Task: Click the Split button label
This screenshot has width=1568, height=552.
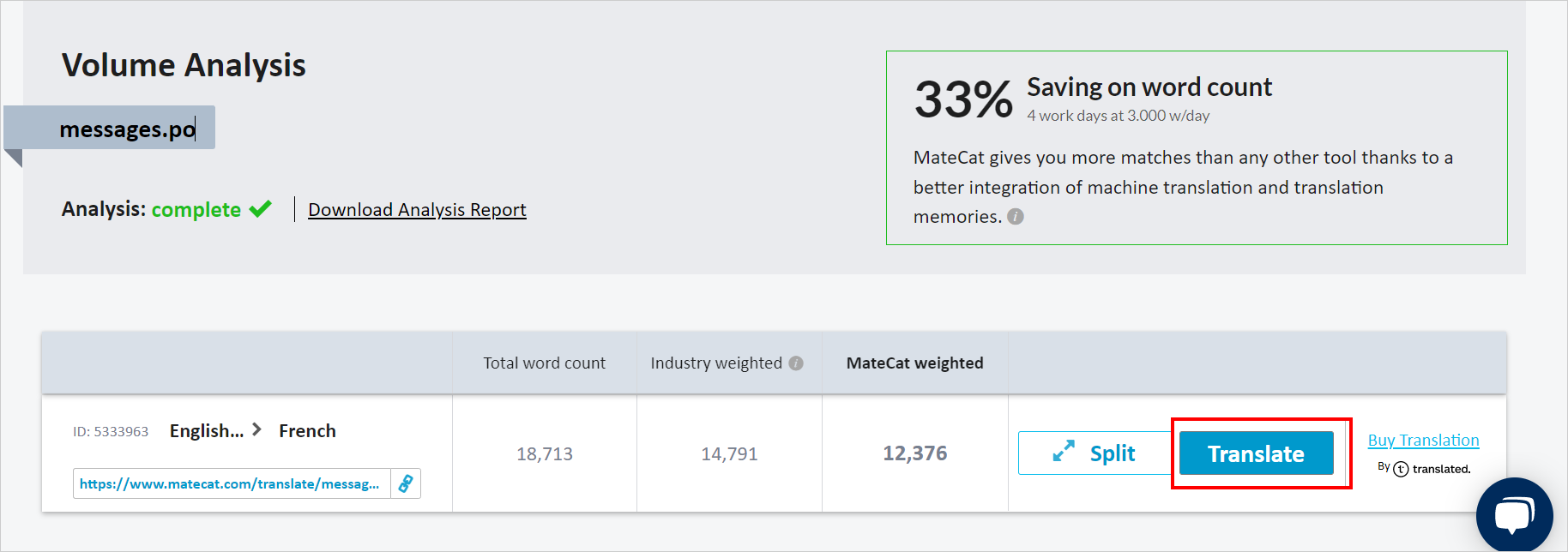Action: pyautogui.click(x=1112, y=453)
